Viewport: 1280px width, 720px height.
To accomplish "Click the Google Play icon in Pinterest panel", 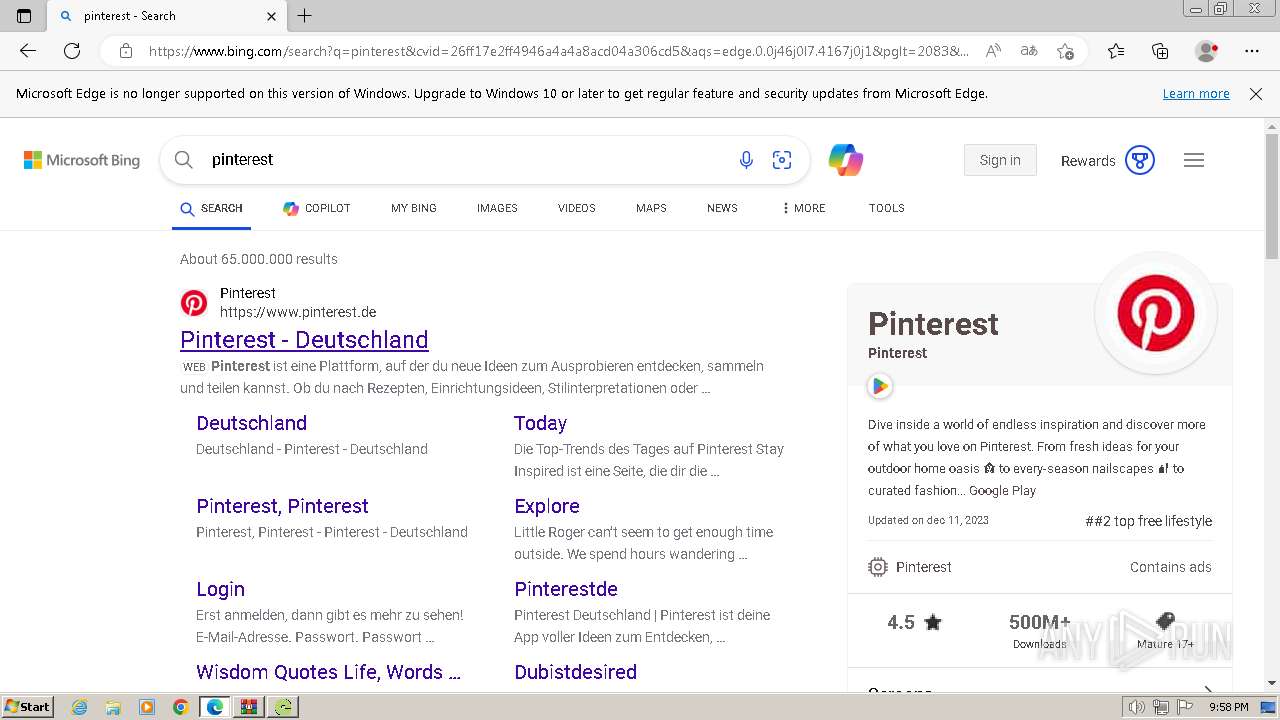I will (880, 386).
